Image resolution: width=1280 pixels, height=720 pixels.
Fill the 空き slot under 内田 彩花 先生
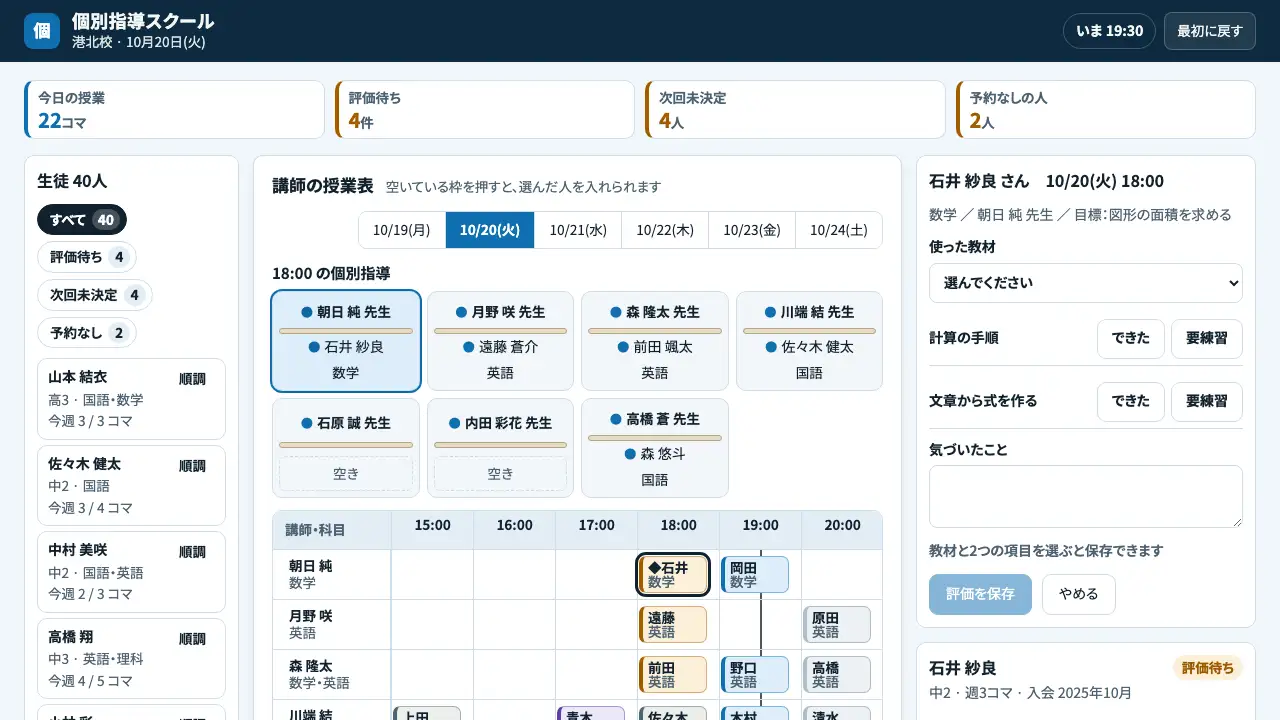500,474
